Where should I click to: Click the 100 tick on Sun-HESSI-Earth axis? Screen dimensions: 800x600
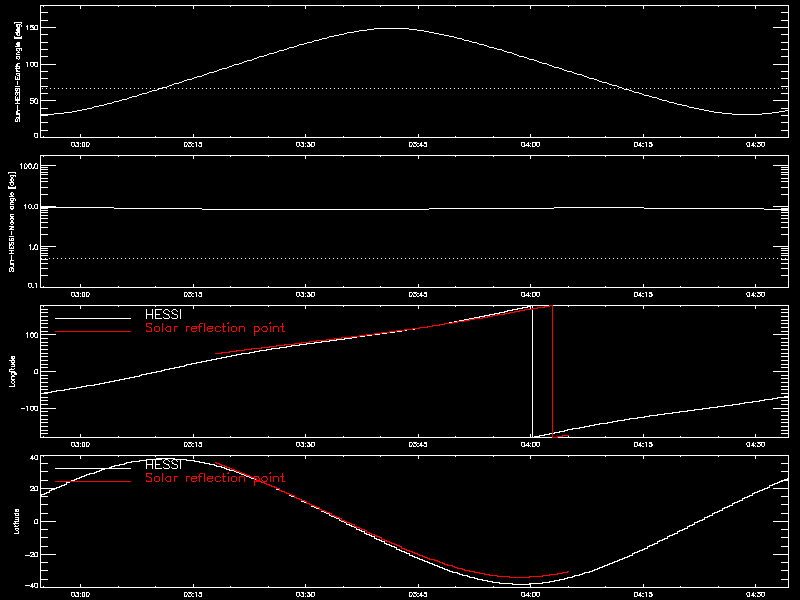tap(32, 64)
